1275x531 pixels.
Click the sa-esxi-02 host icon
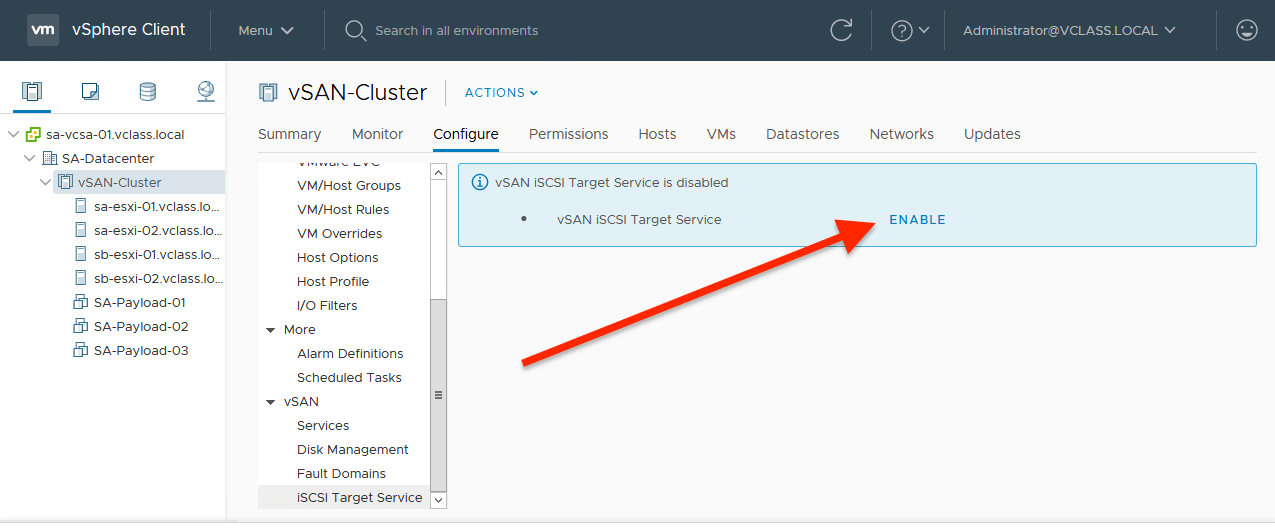coord(82,230)
